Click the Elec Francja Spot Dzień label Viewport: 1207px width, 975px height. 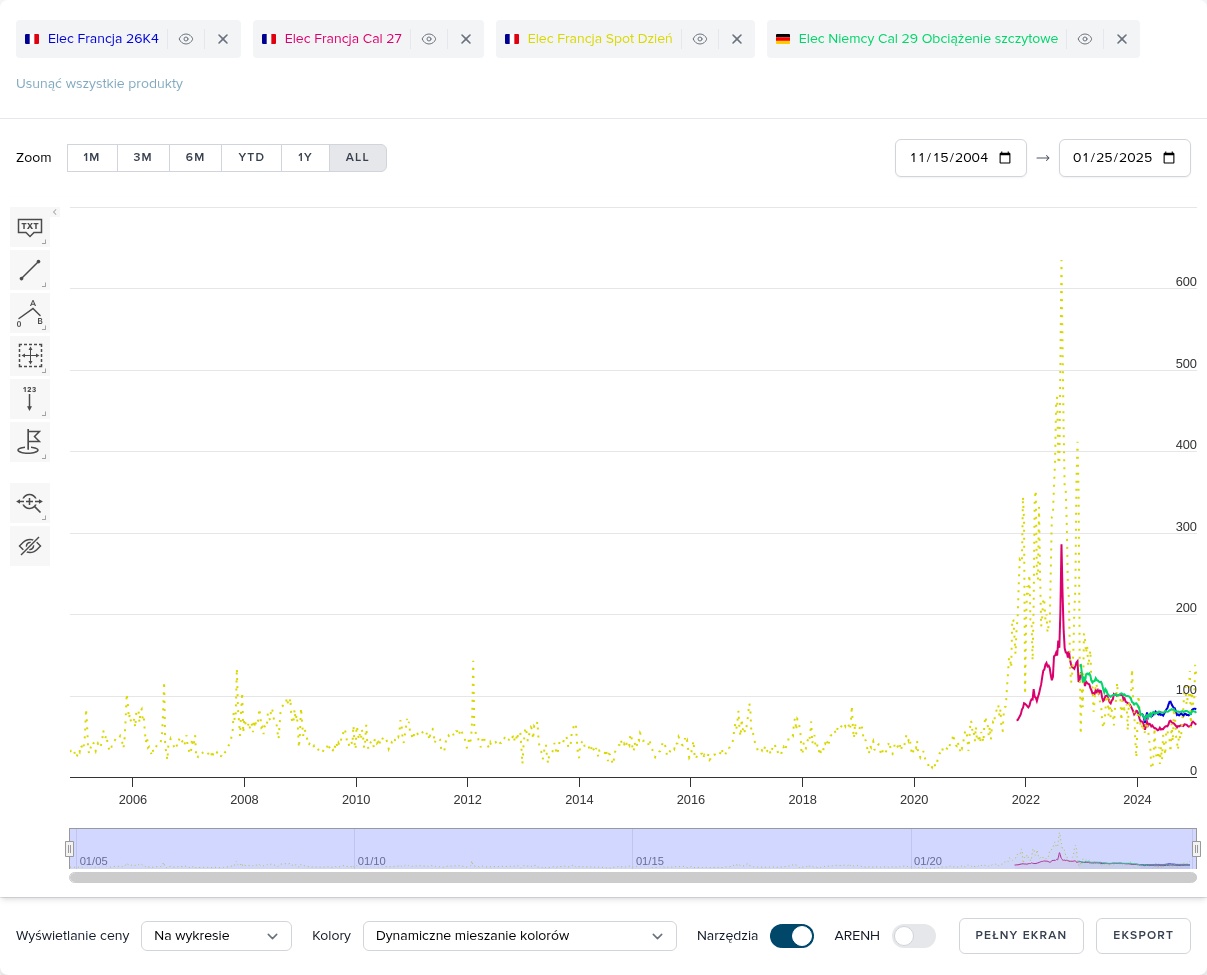pos(600,39)
